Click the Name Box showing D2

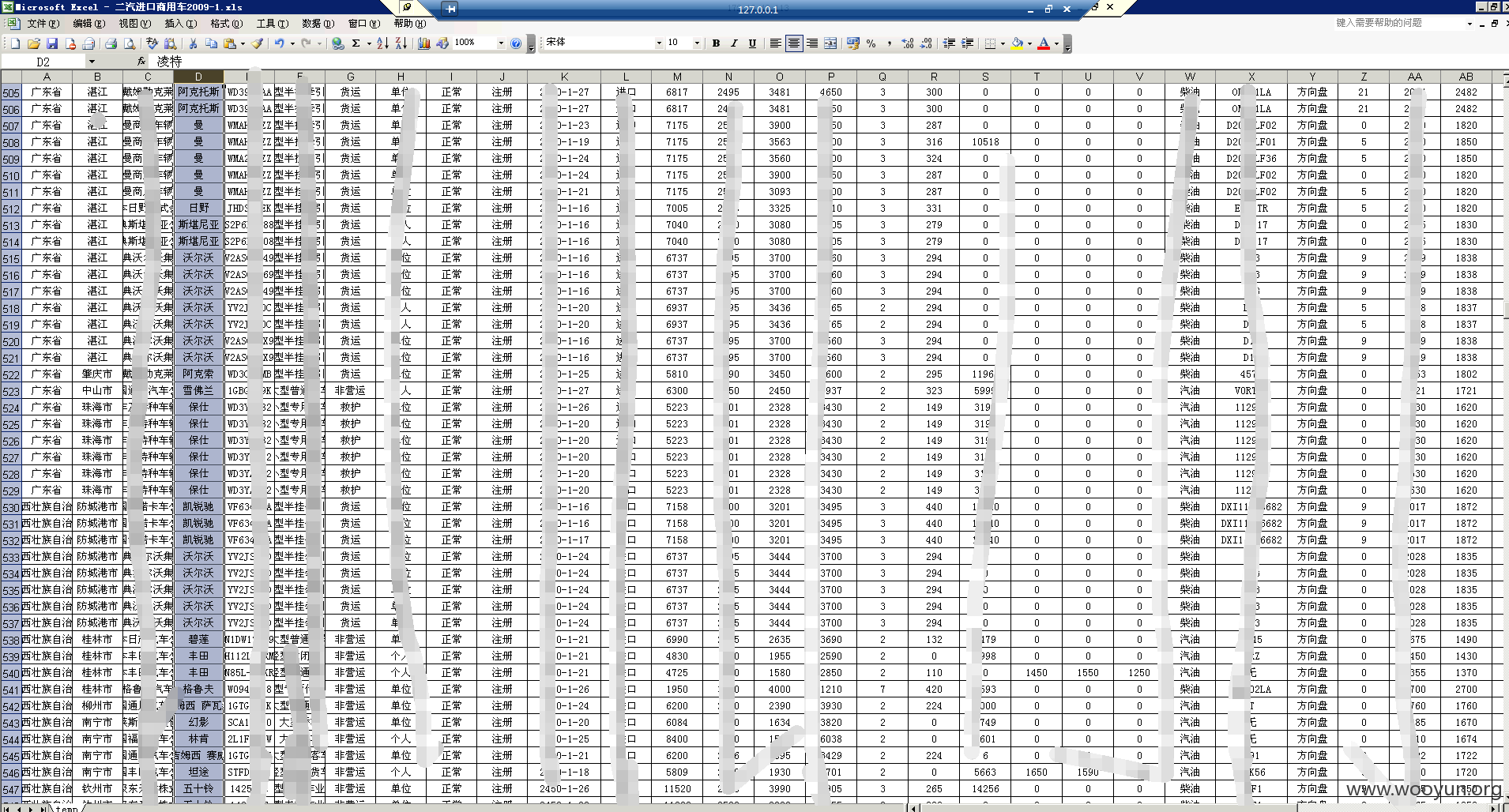[43, 62]
